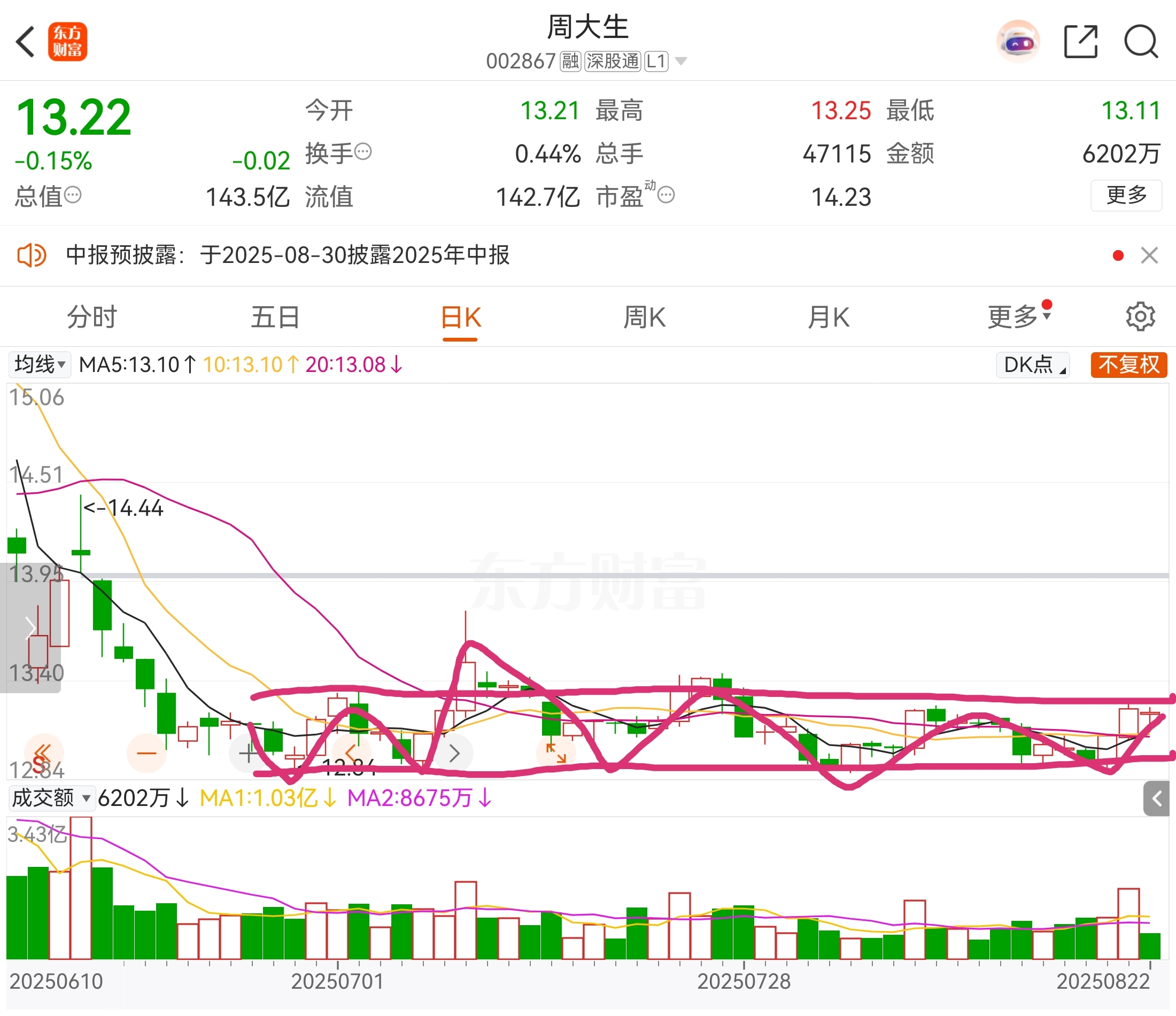Open stock code dropdown triangle
Image resolution: width=1176 pixels, height=1016 pixels.
pos(680,61)
